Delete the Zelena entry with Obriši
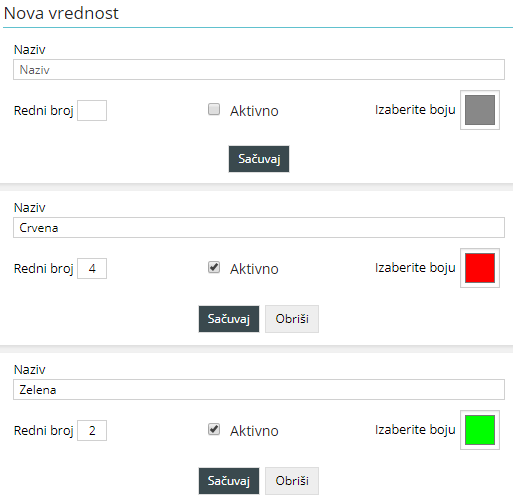The height and width of the screenshot is (502, 513). [x=292, y=481]
